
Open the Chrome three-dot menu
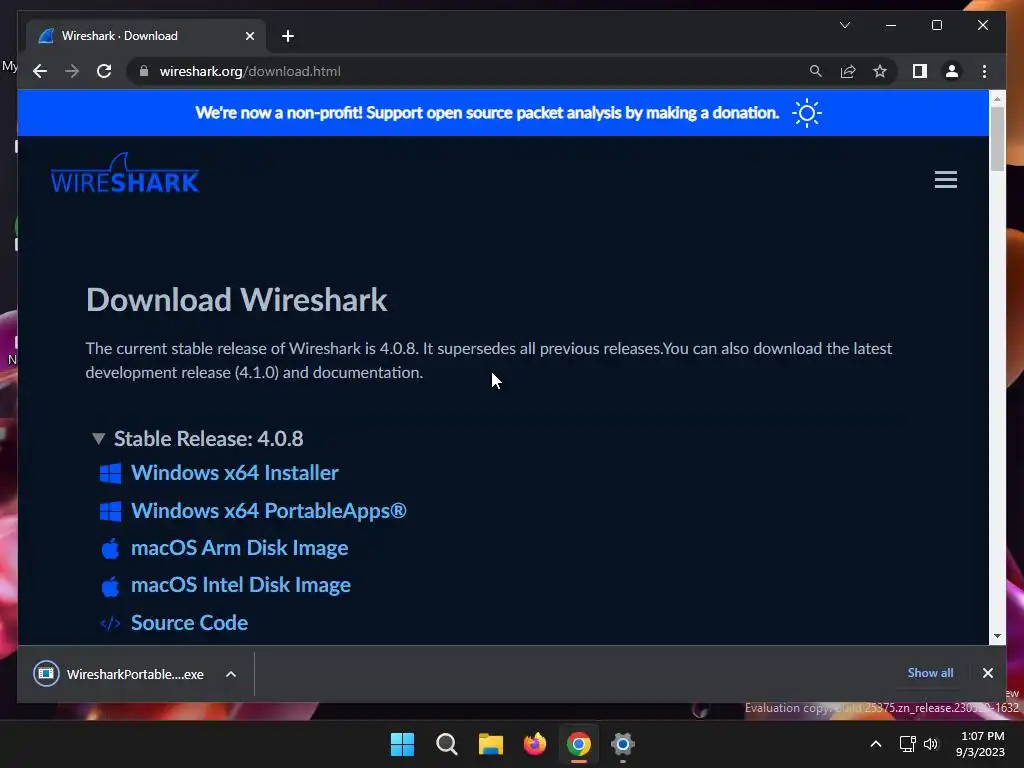(x=984, y=71)
